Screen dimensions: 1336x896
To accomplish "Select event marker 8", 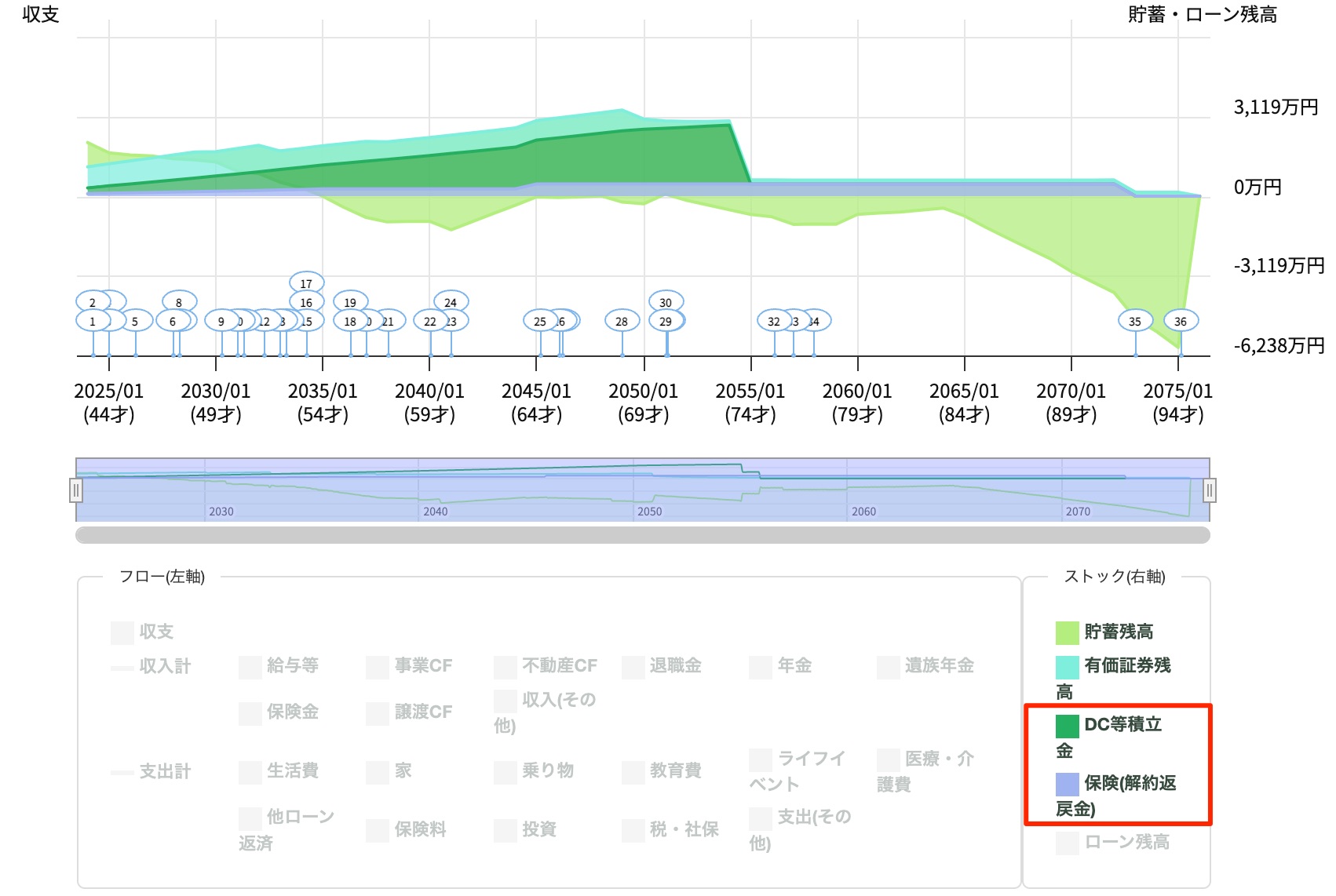I will coord(179,302).
